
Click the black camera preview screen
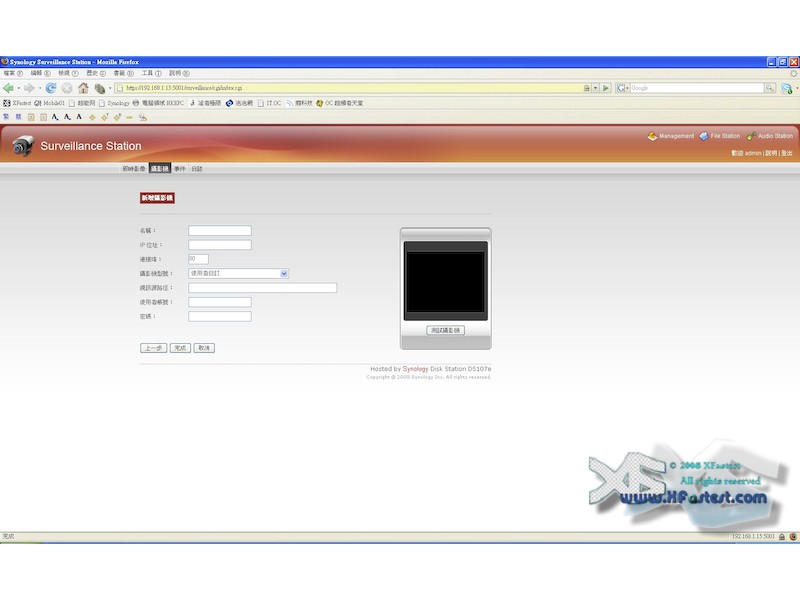[445, 282]
